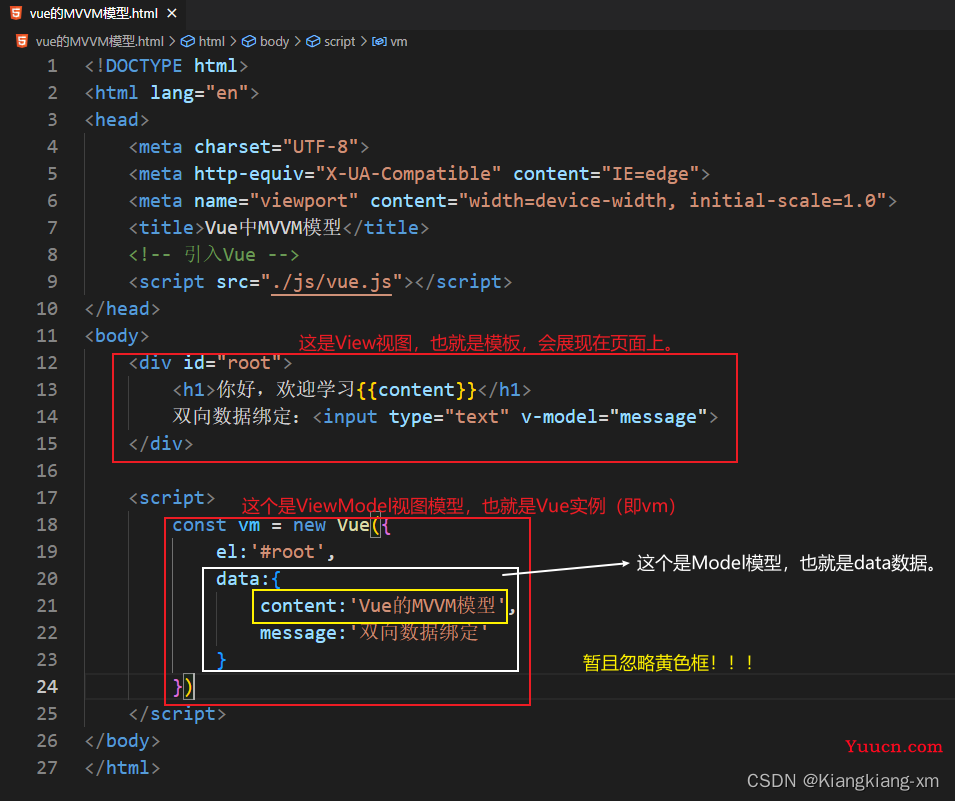Click the opening script tag on line 17
This screenshot has width=955, height=801.
[x=172, y=498]
